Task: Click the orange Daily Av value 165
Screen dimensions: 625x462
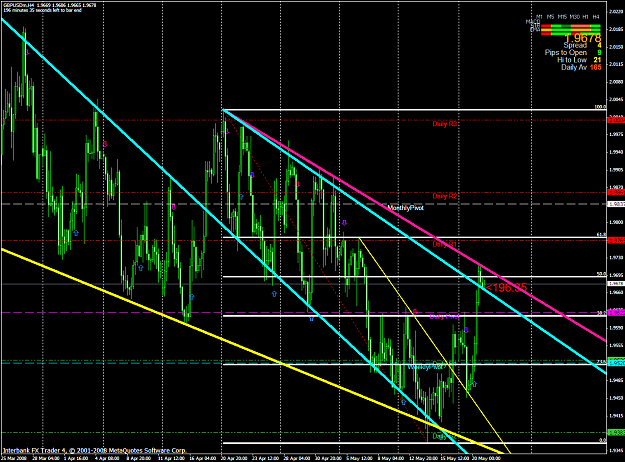Action: (596, 67)
